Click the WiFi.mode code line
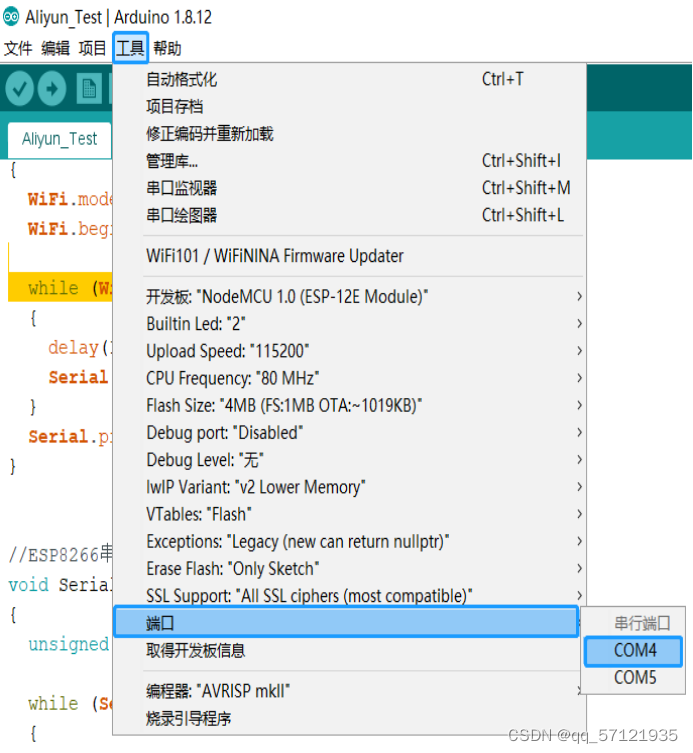Viewport: 693px width, 753px height. pos(70,199)
